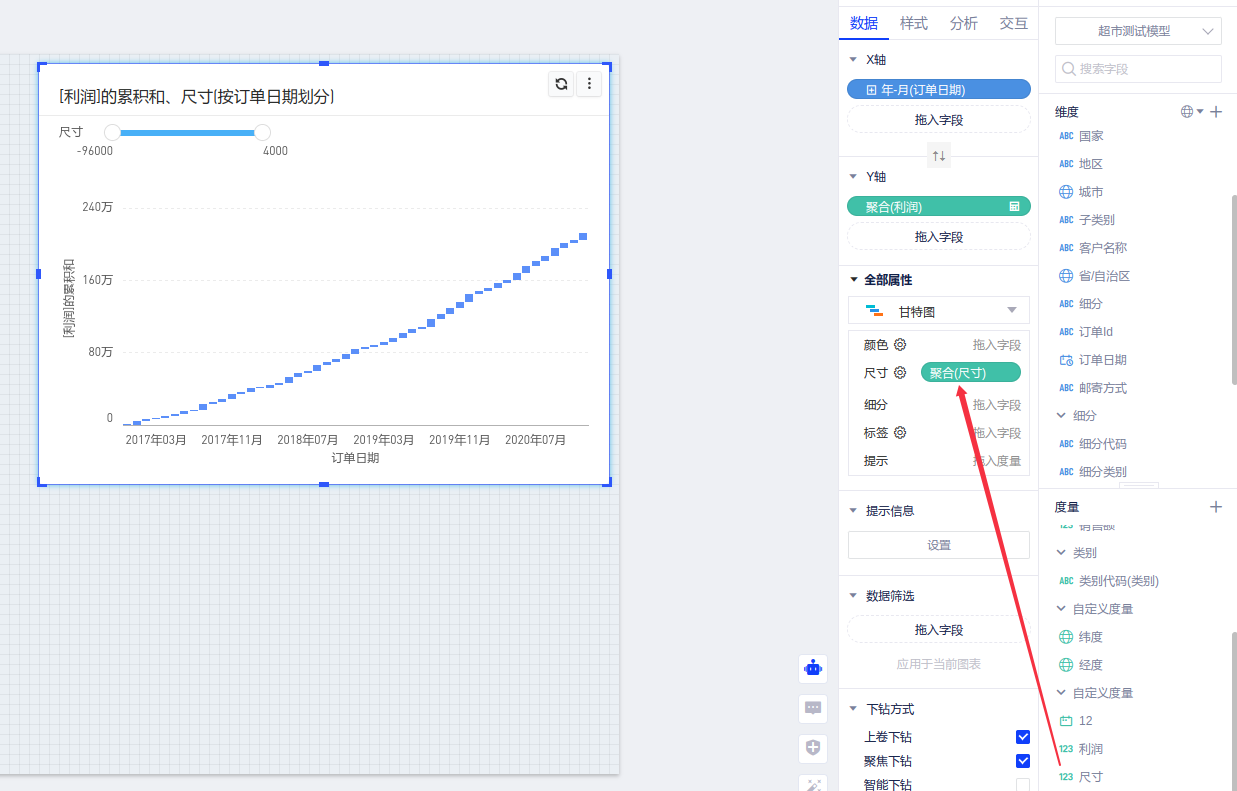
Task: Enable the 智能下钻 checkbox
Action: click(1022, 785)
